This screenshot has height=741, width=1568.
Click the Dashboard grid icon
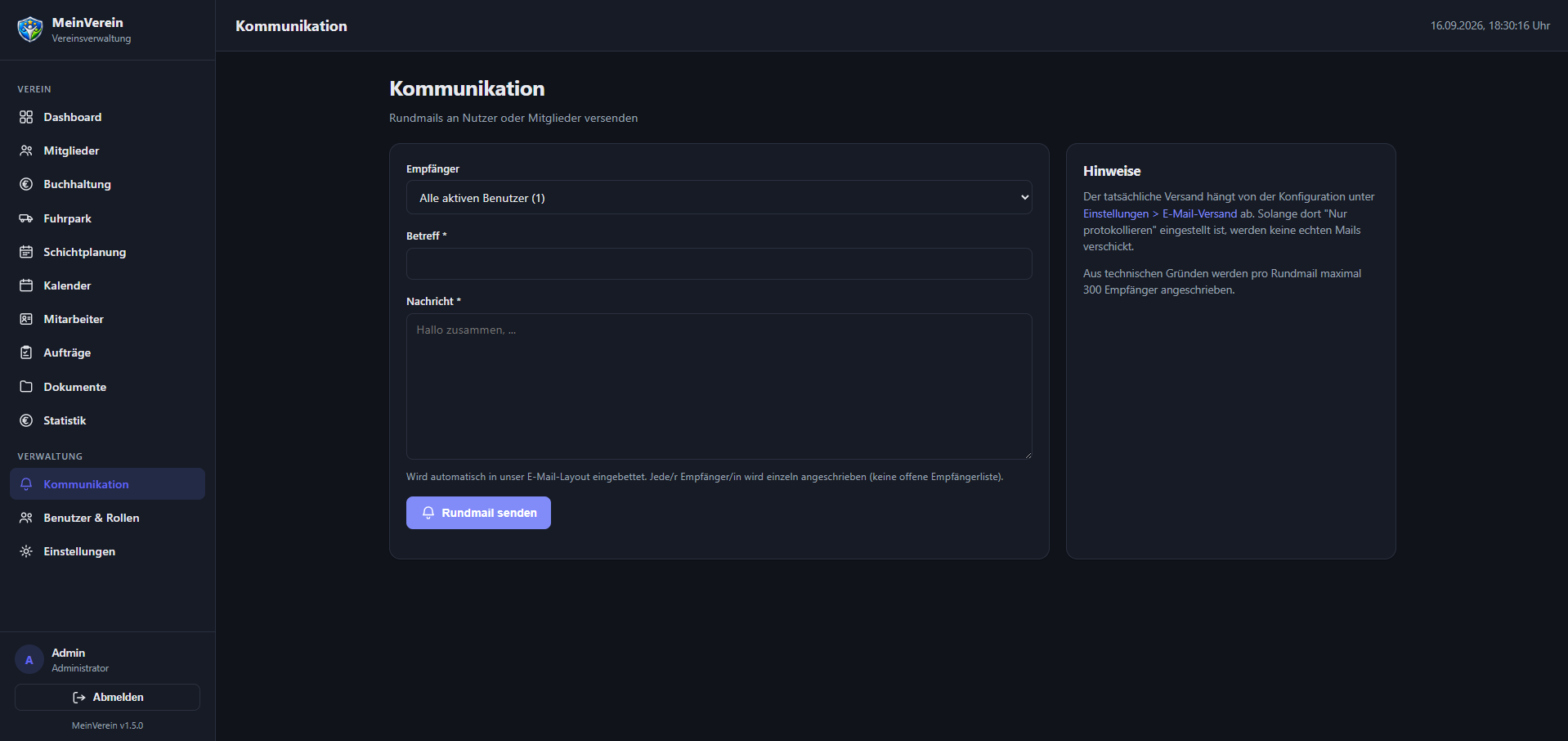pos(26,117)
